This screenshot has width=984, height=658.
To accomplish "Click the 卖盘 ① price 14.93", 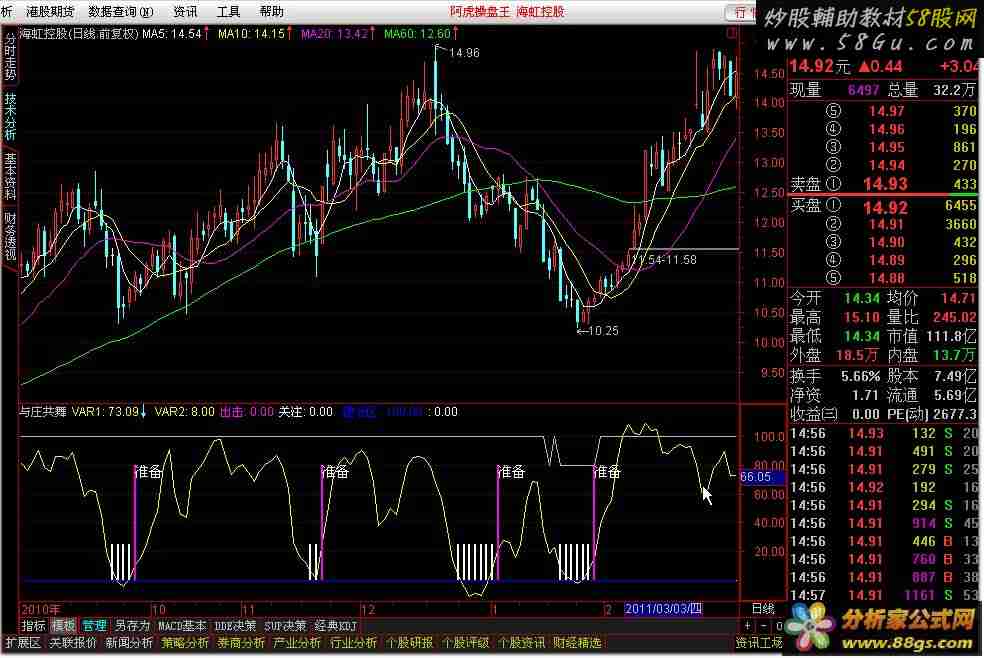I will (x=885, y=184).
